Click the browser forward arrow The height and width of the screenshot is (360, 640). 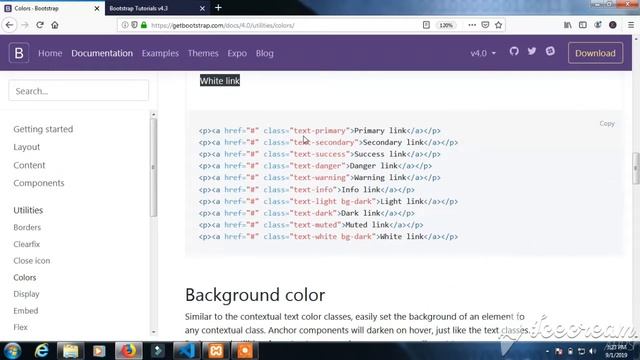pyautogui.click(x=25, y=25)
